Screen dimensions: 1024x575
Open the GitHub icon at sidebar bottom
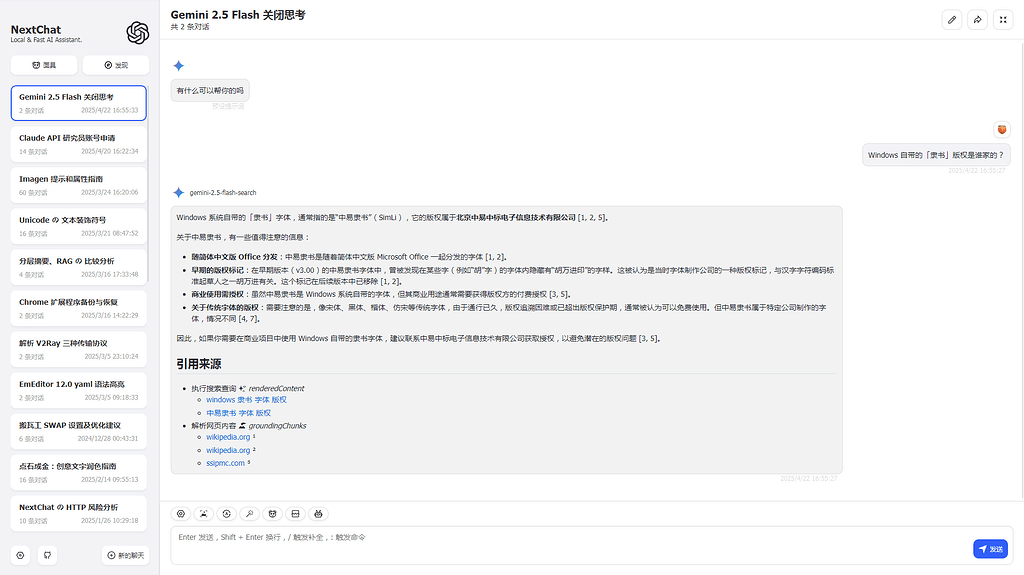(x=47, y=555)
